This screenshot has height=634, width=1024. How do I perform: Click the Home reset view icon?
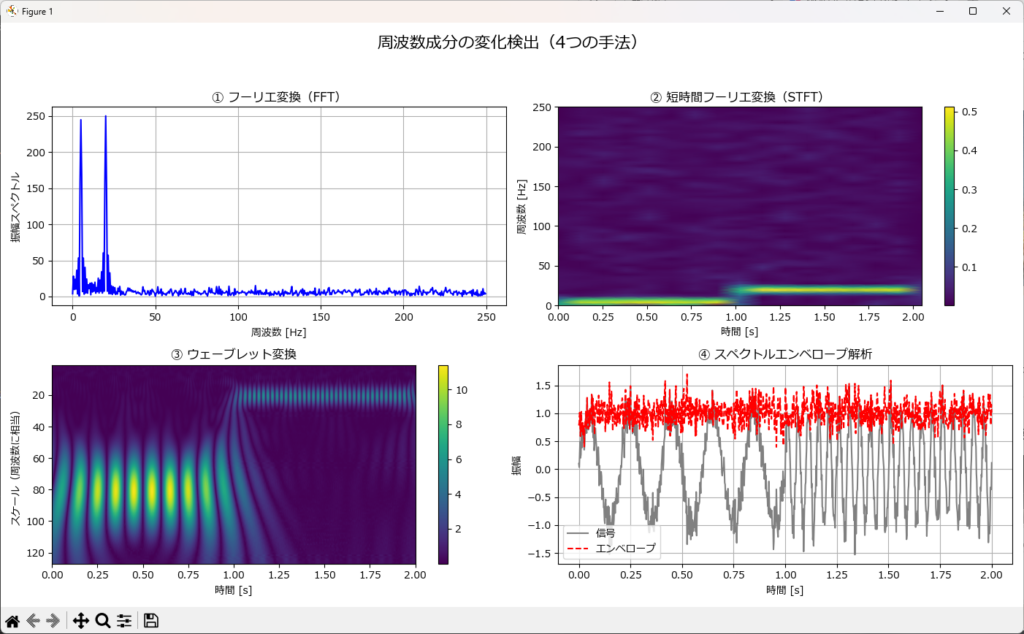click(x=13, y=621)
